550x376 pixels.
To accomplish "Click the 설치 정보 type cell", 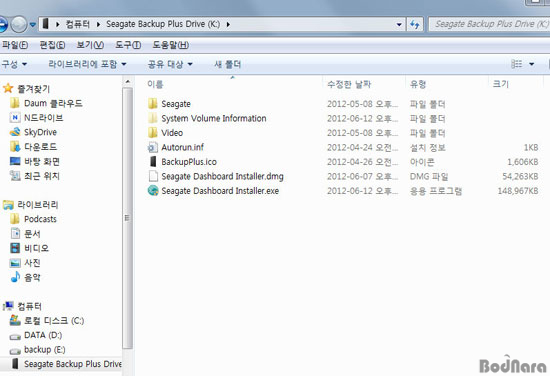I will click(428, 147).
